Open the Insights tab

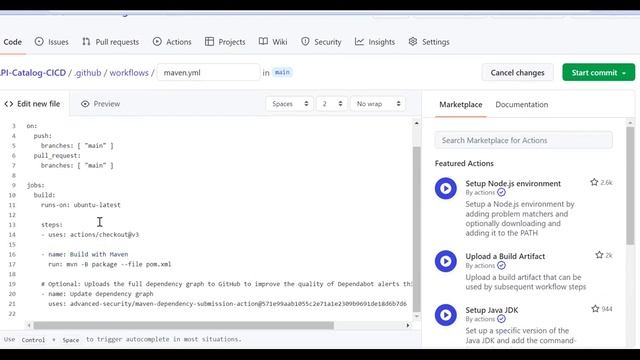pos(375,42)
